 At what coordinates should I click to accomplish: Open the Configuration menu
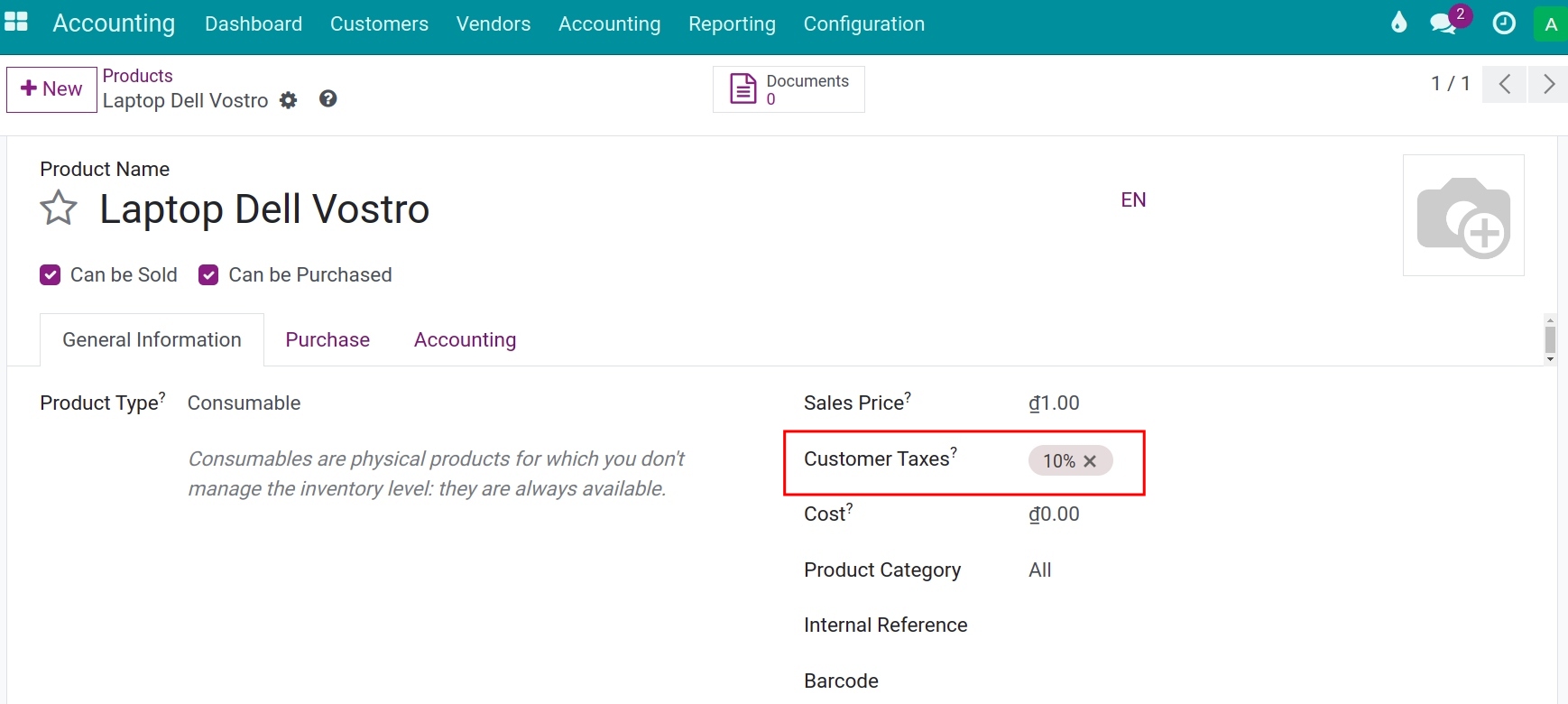click(864, 24)
